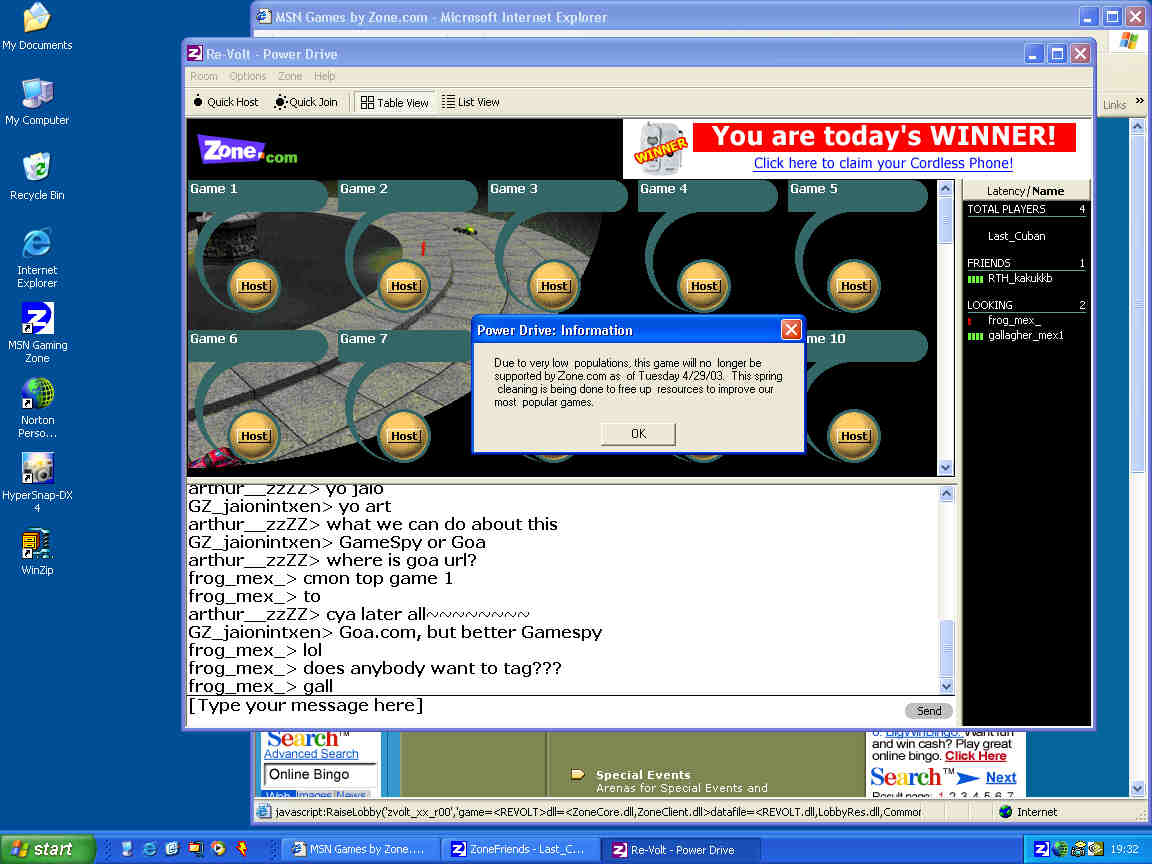Viewport: 1152px width, 864px height.
Task: Click the Quick Join toolbar button
Action: tap(306, 102)
